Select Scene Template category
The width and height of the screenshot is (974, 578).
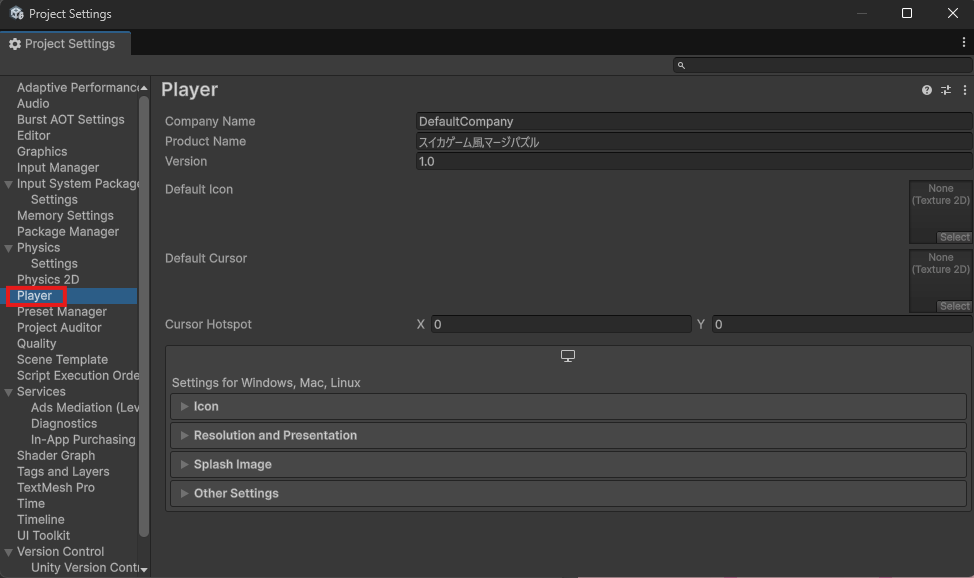pos(62,360)
